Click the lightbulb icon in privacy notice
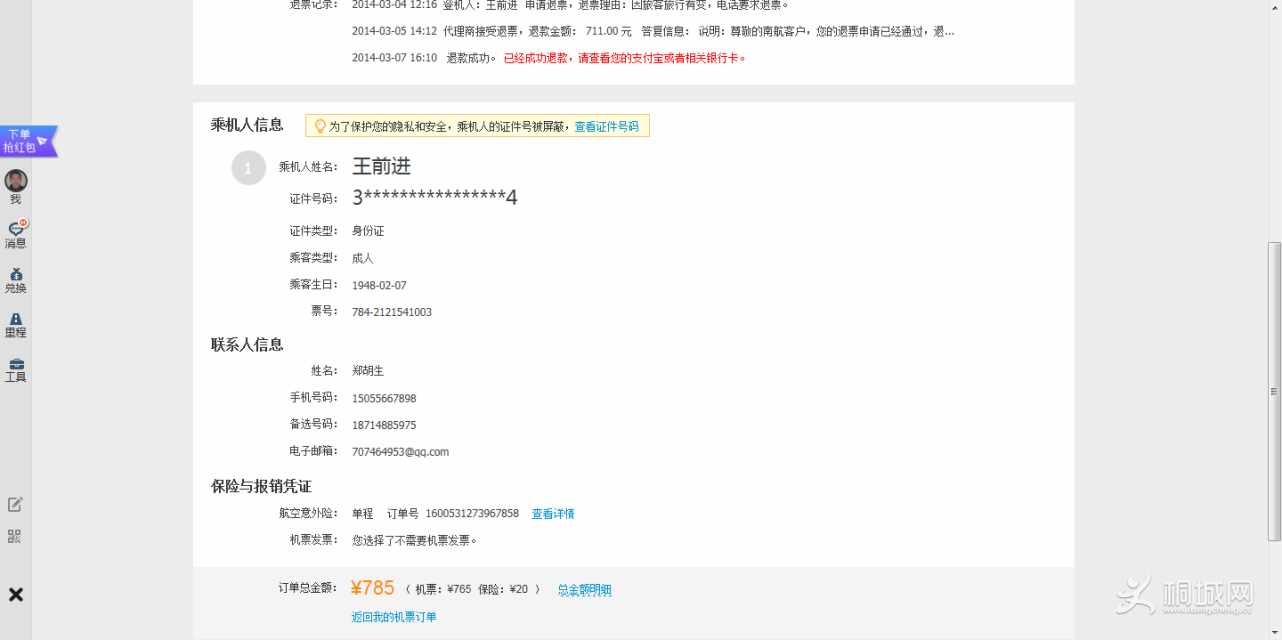The width and height of the screenshot is (1282, 640). tap(319, 125)
